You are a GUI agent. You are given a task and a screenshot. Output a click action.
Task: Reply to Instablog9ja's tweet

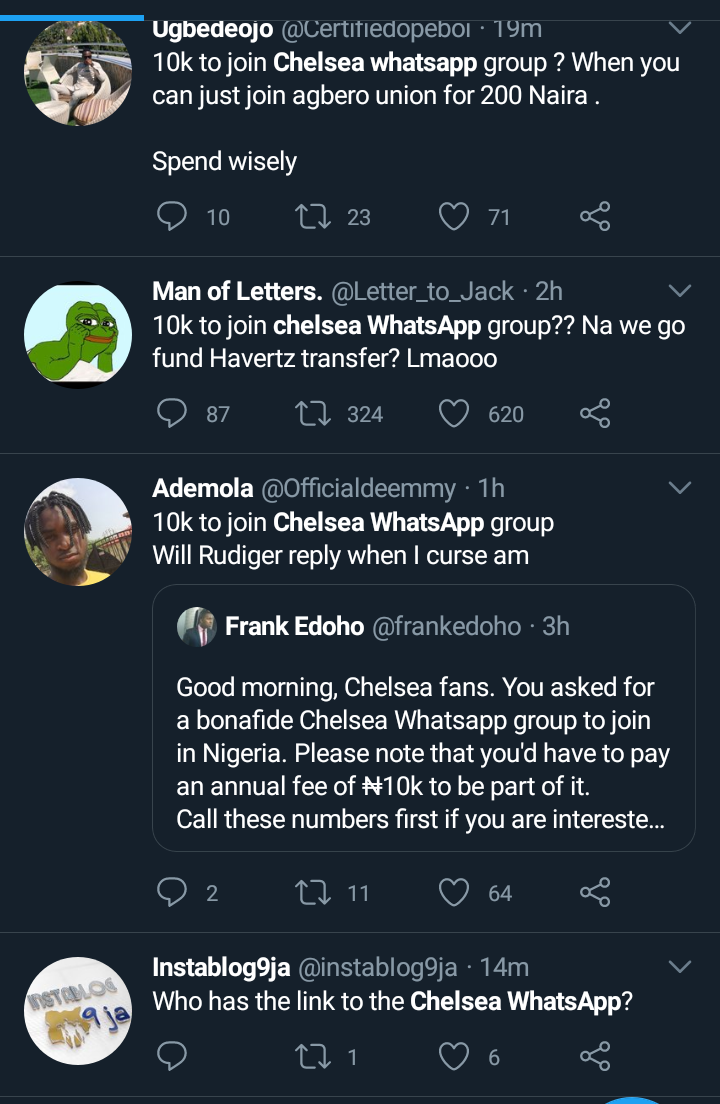(173, 1056)
